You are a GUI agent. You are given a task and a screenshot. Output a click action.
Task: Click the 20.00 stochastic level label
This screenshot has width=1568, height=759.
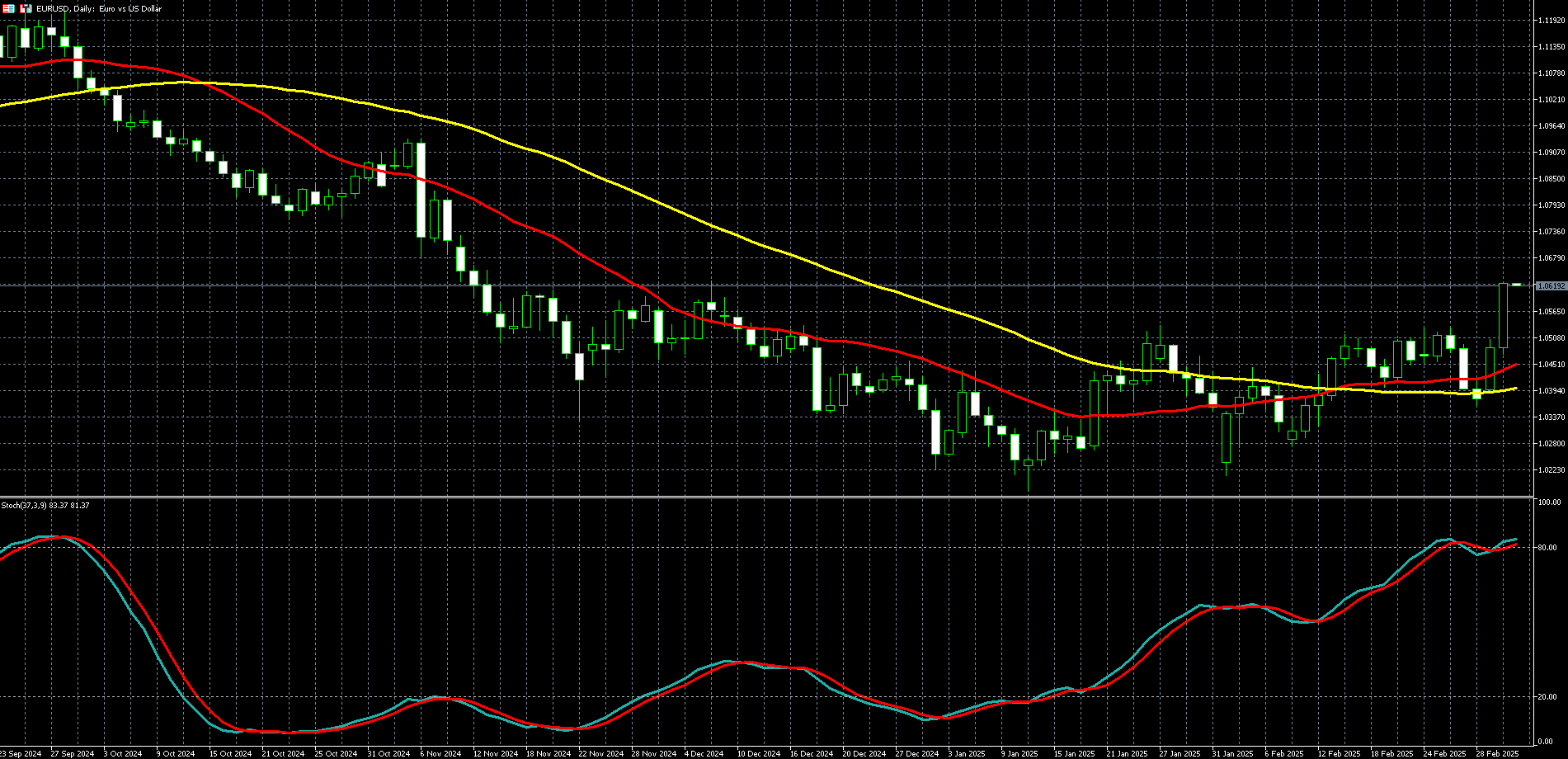click(x=1547, y=697)
